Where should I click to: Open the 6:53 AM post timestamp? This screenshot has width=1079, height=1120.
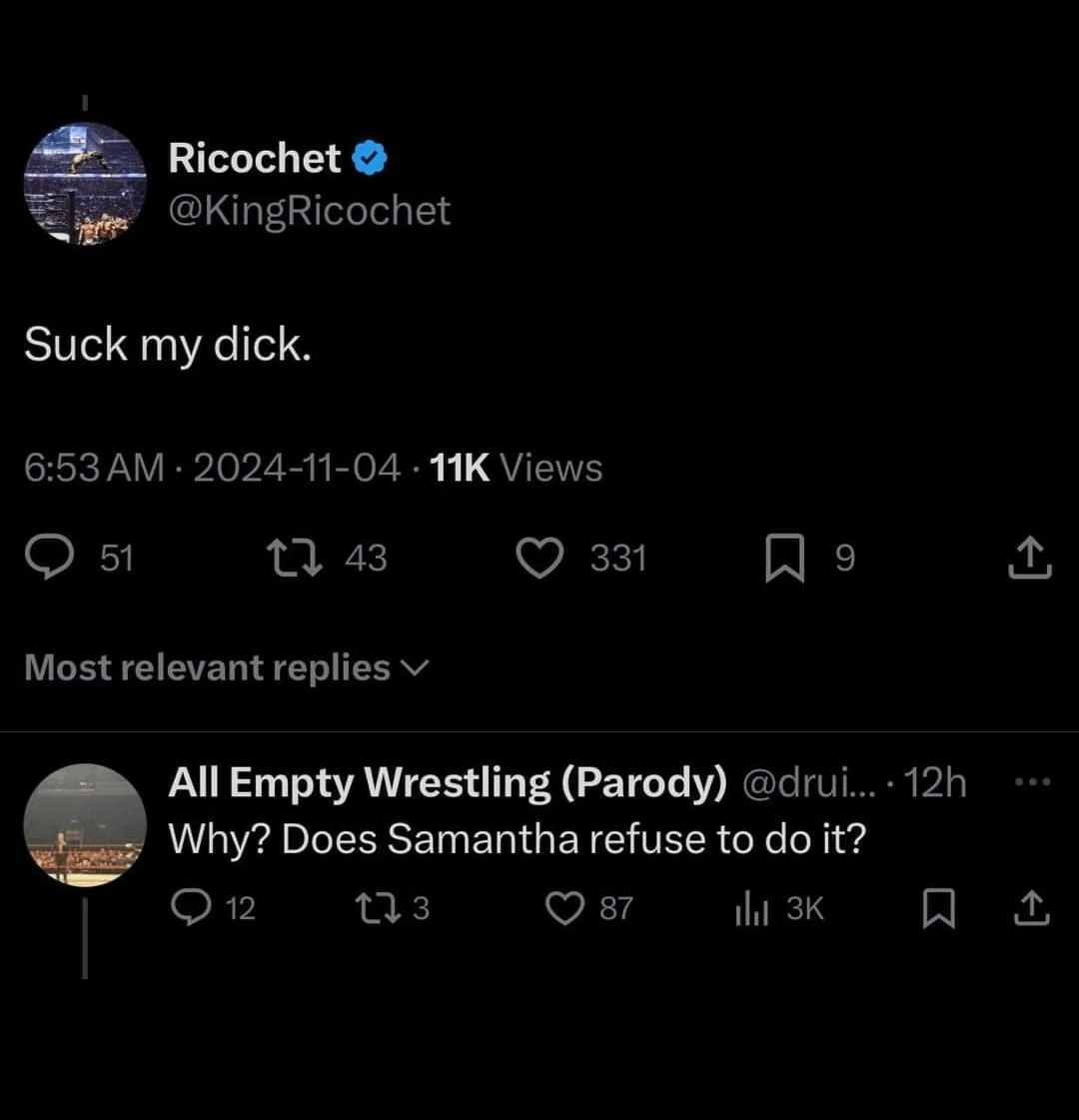(x=94, y=468)
